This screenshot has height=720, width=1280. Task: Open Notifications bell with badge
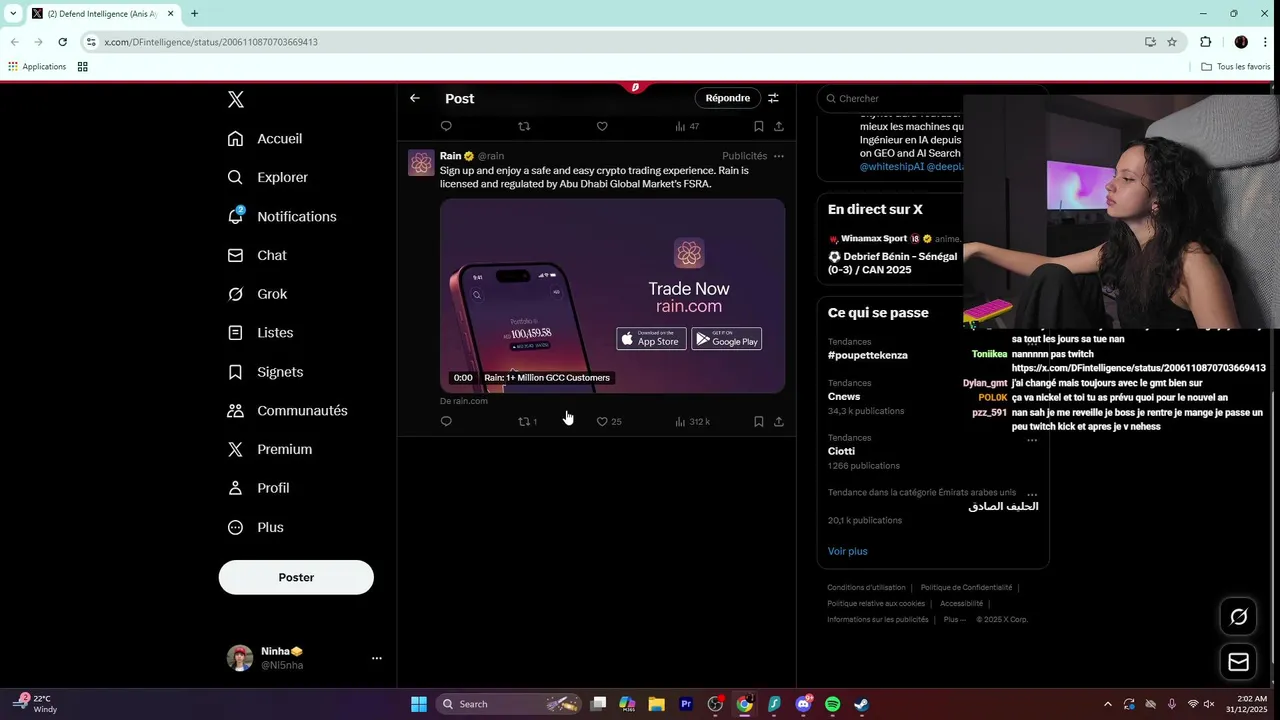point(282,216)
